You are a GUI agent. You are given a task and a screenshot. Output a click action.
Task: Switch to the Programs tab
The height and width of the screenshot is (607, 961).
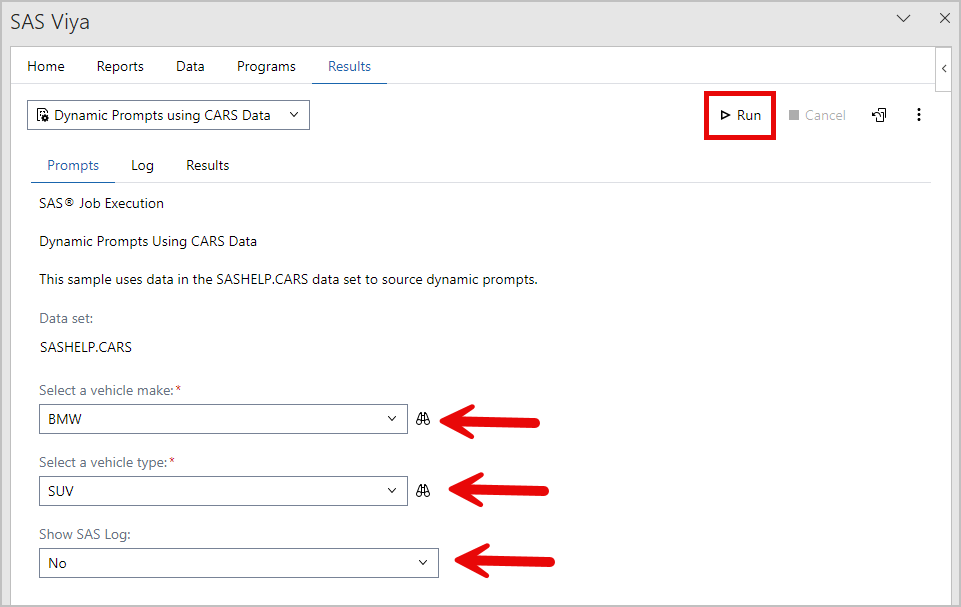[266, 66]
